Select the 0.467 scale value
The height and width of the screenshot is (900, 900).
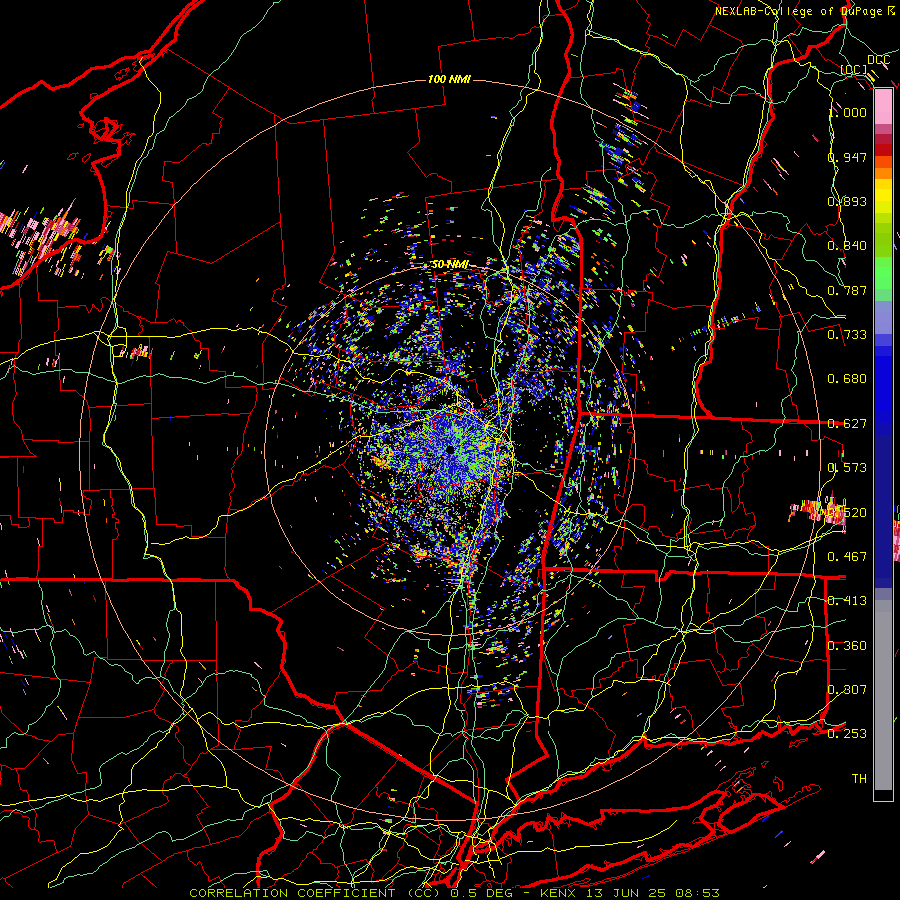point(848,557)
